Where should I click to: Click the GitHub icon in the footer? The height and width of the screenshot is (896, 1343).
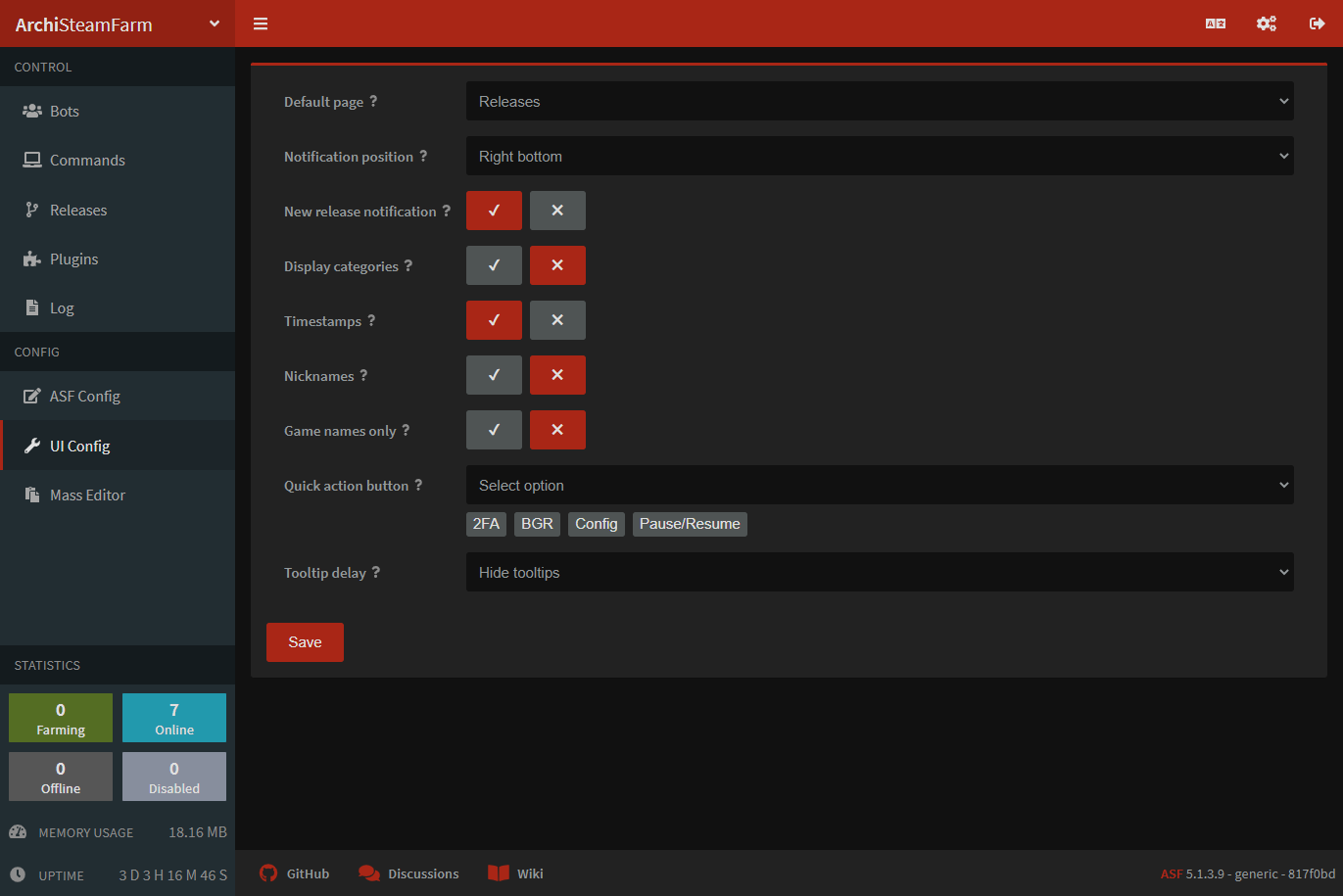pos(267,872)
